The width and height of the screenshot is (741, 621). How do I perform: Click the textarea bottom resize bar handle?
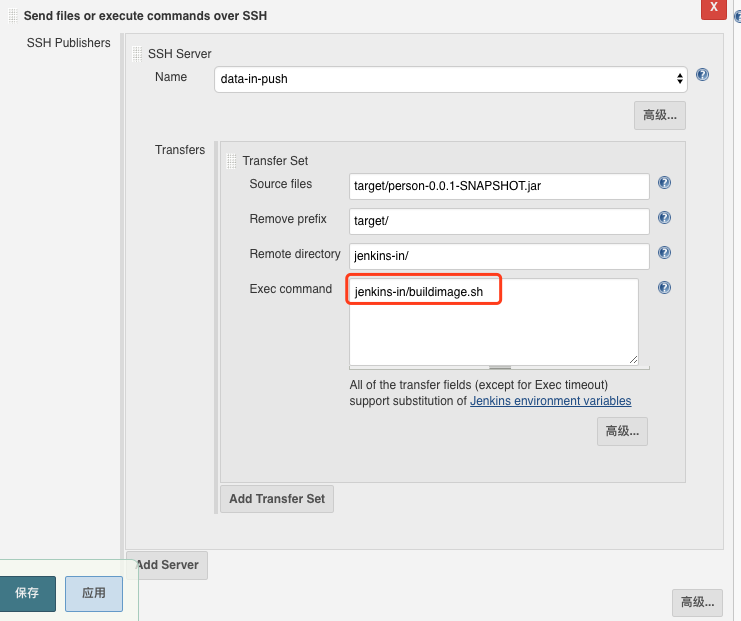pyautogui.click(x=500, y=368)
